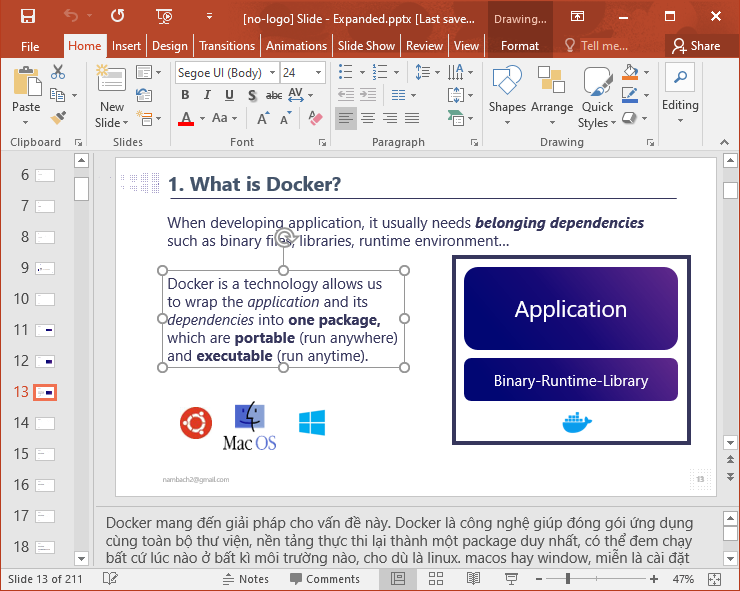Click the Copy icon in Clipboard group
740x591 pixels.
click(58, 95)
